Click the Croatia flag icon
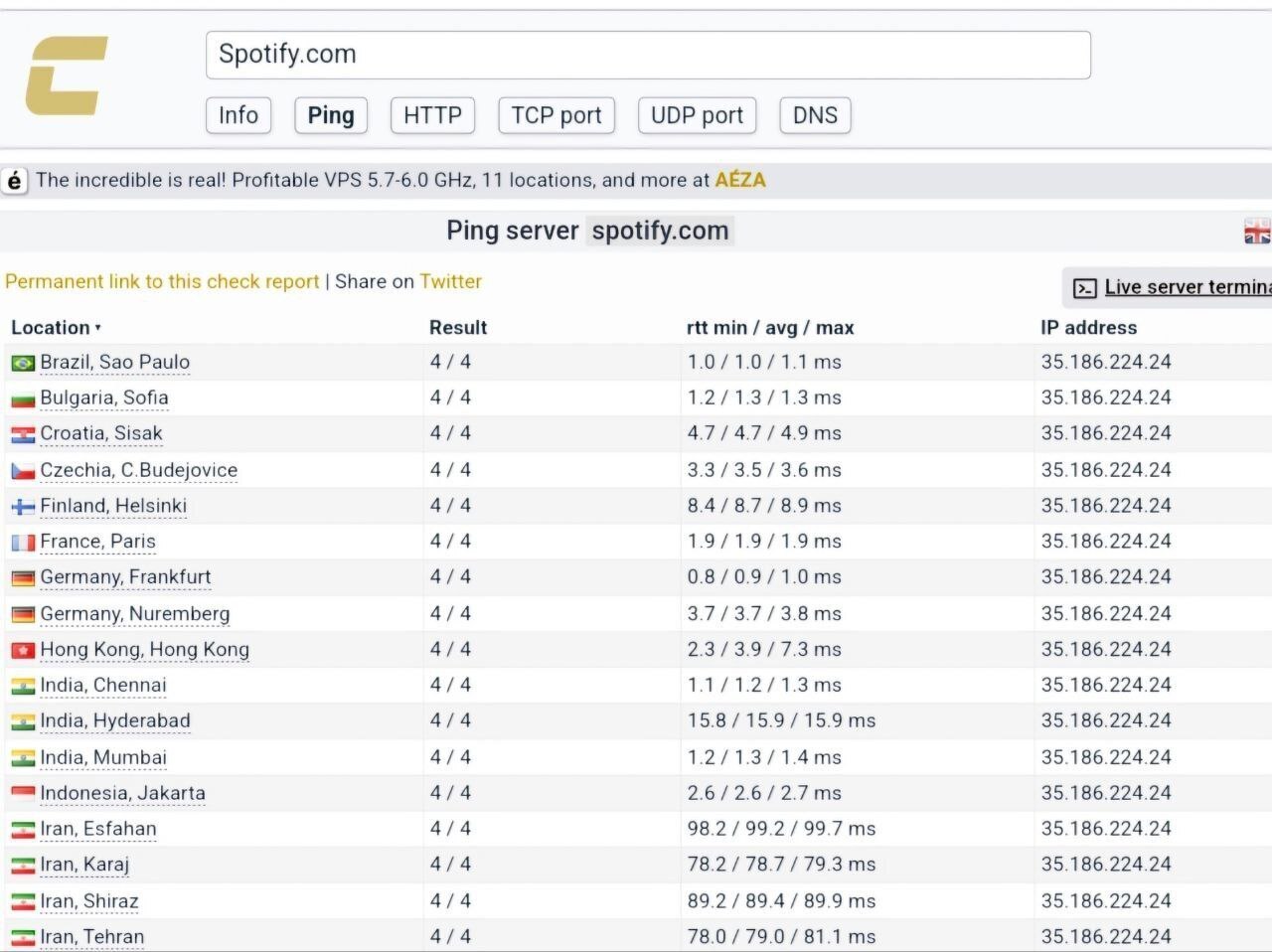This screenshot has width=1272, height=952. [x=23, y=435]
